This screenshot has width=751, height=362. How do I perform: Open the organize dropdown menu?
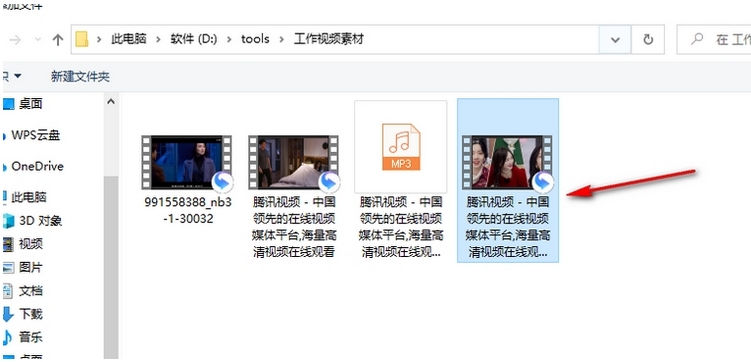[11, 76]
